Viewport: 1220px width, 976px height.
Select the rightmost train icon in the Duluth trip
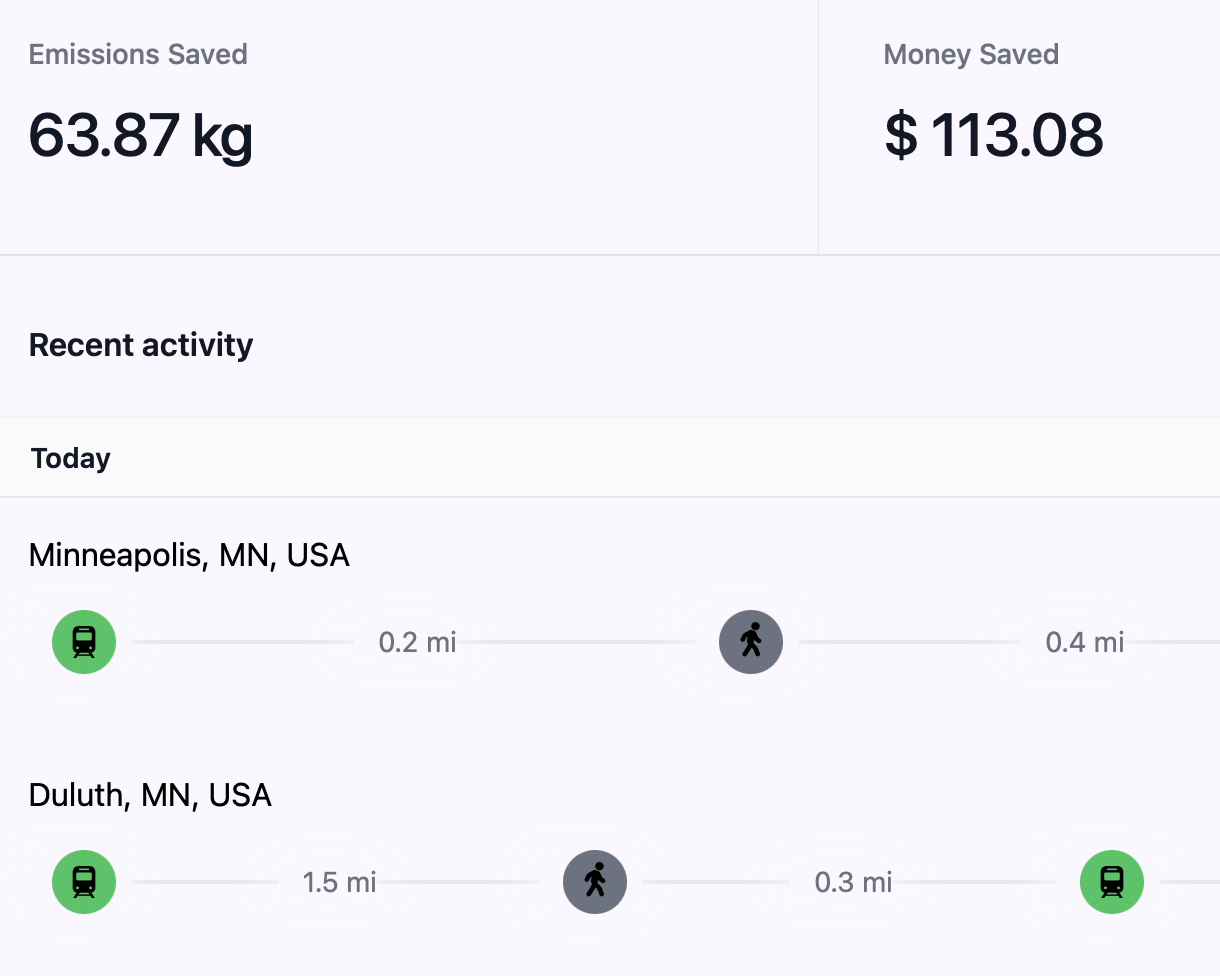[x=1112, y=882]
